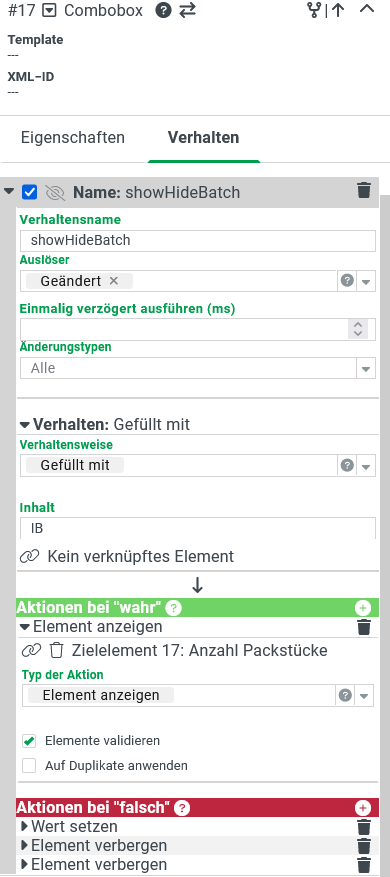Add action with green plus under "wahr"

click(x=363, y=608)
